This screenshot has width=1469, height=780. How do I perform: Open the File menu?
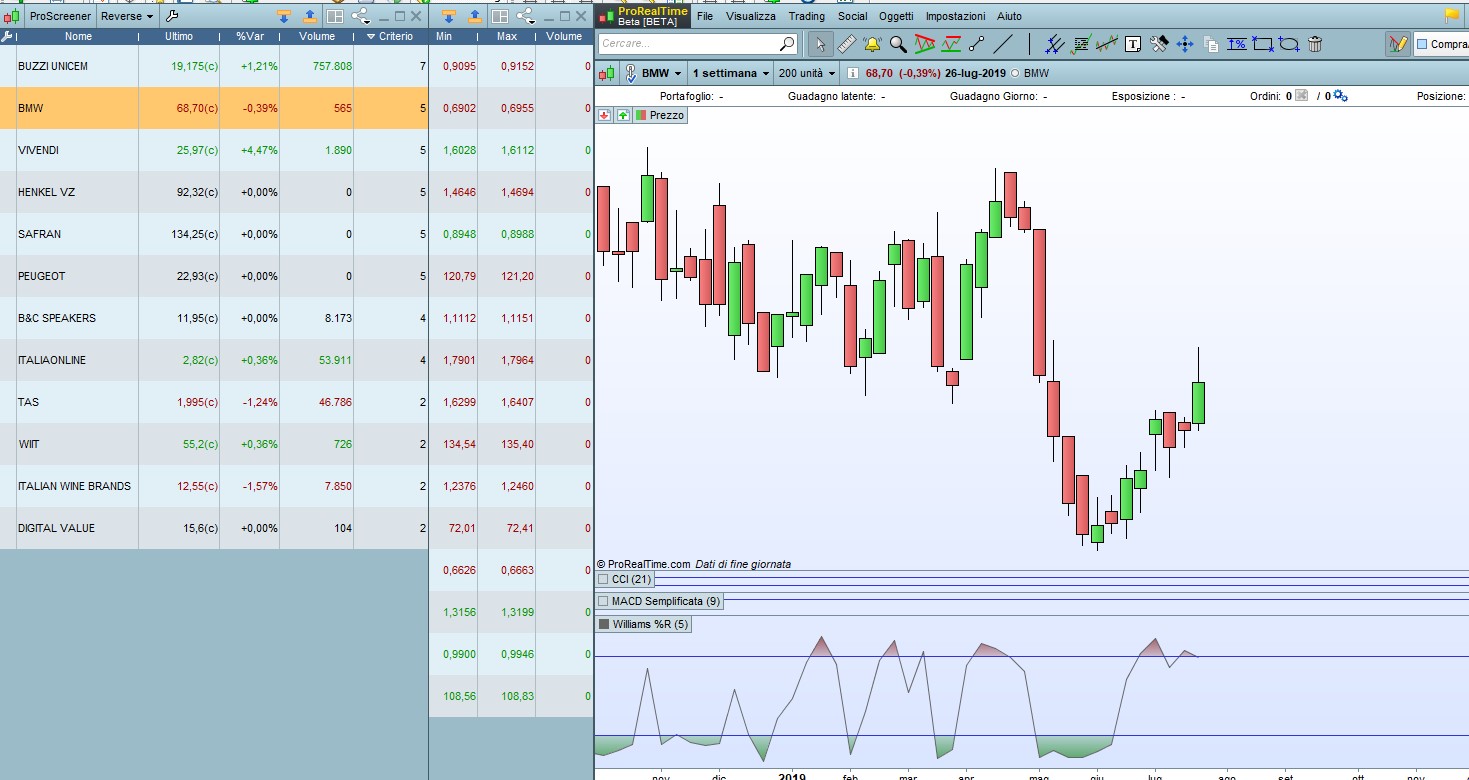(705, 16)
